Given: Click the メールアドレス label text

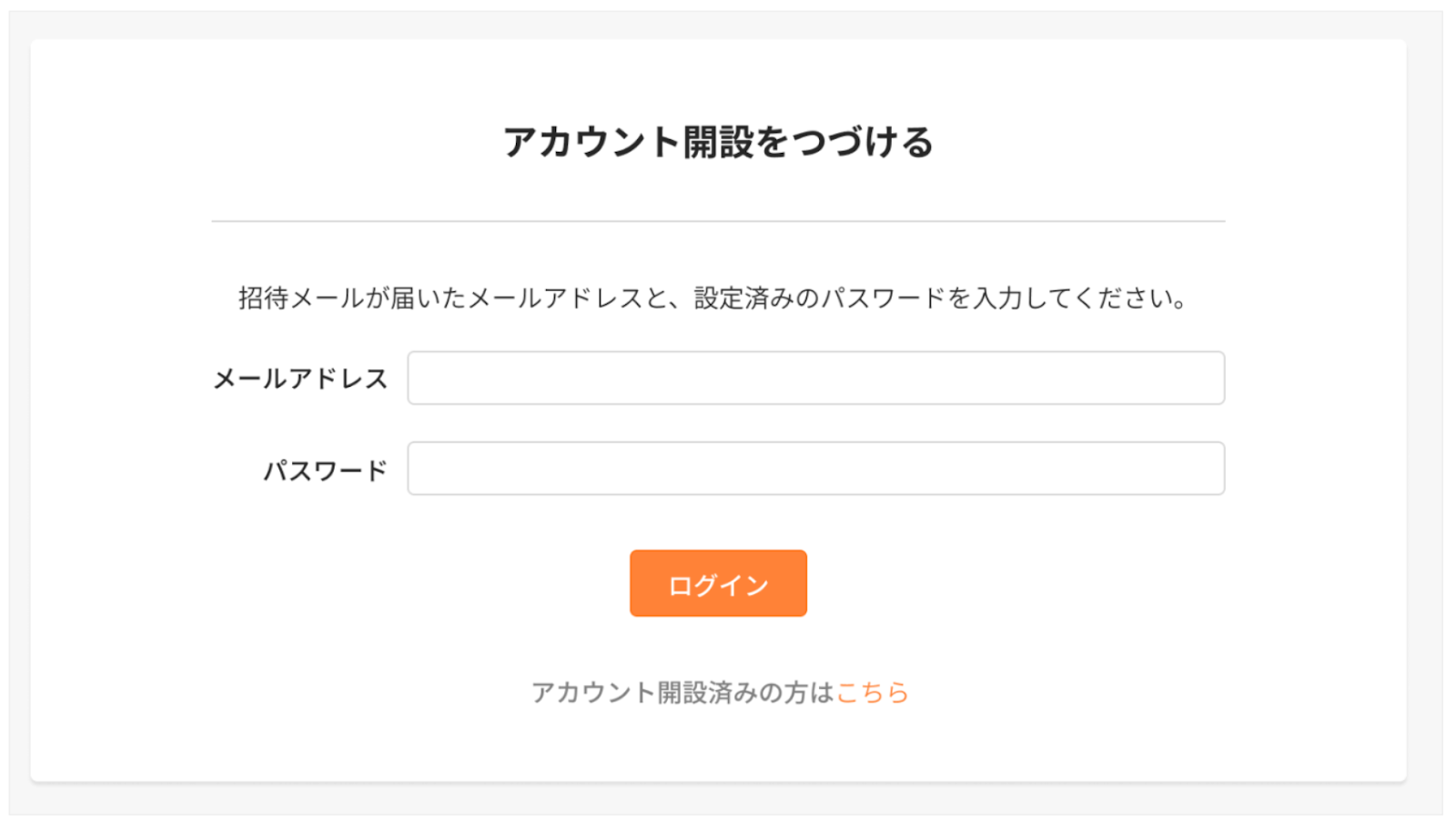Looking at the screenshot, I should click(300, 379).
